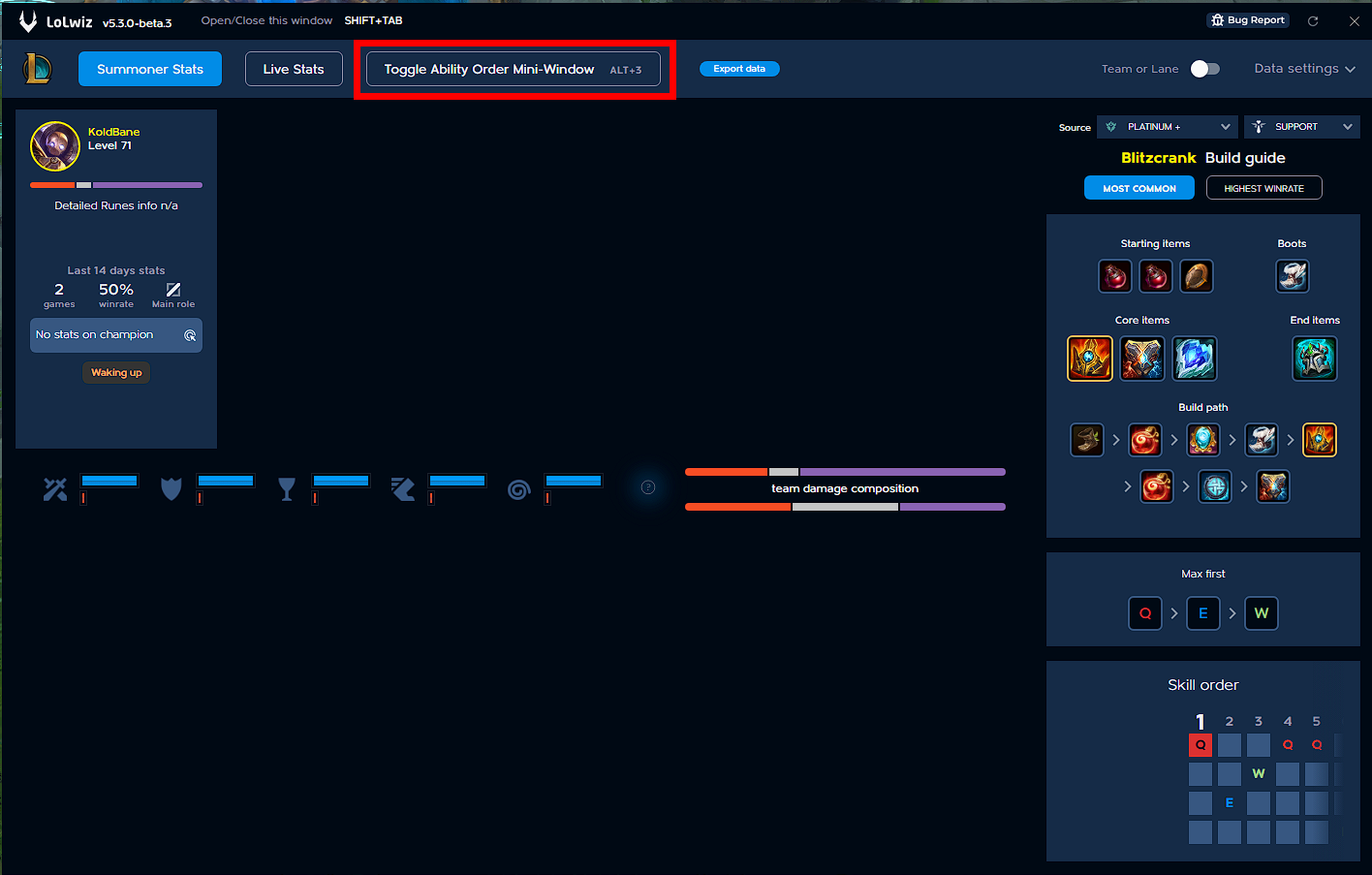Click the Export data button
The width and height of the screenshot is (1372, 875).
pos(739,69)
